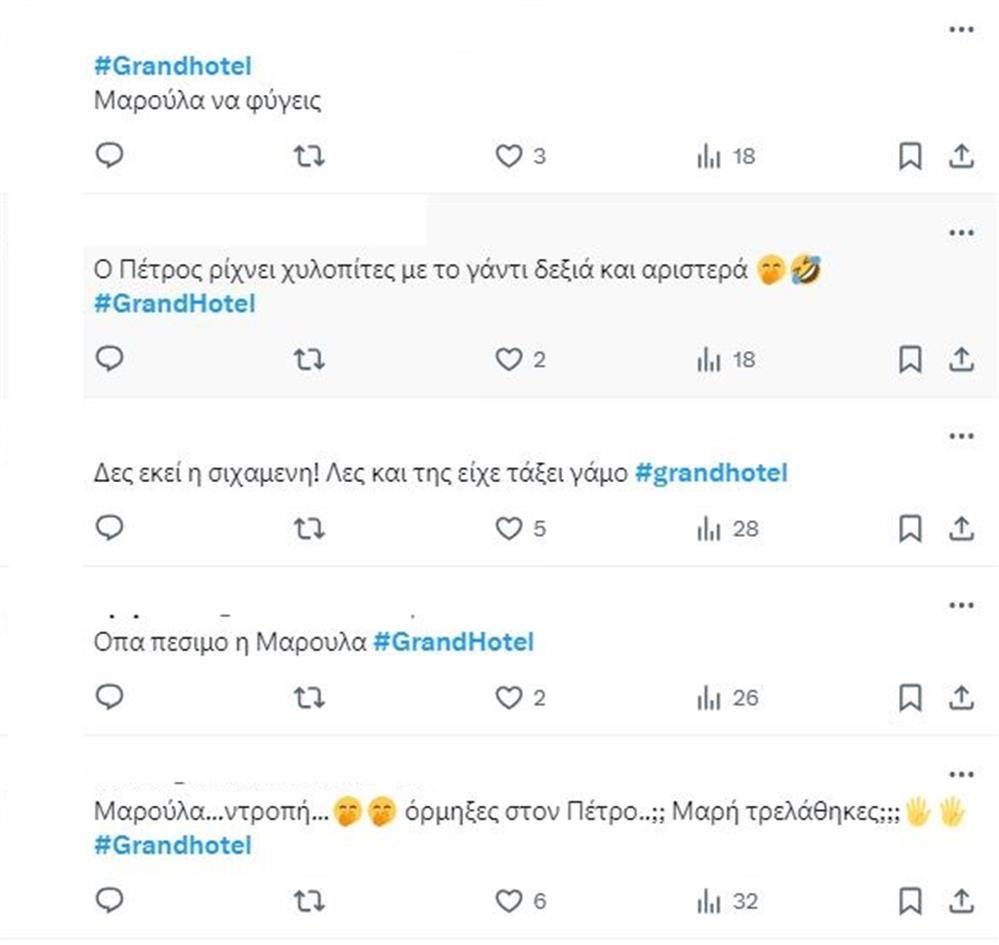Like the tweet with 6 likes

[x=510, y=901]
